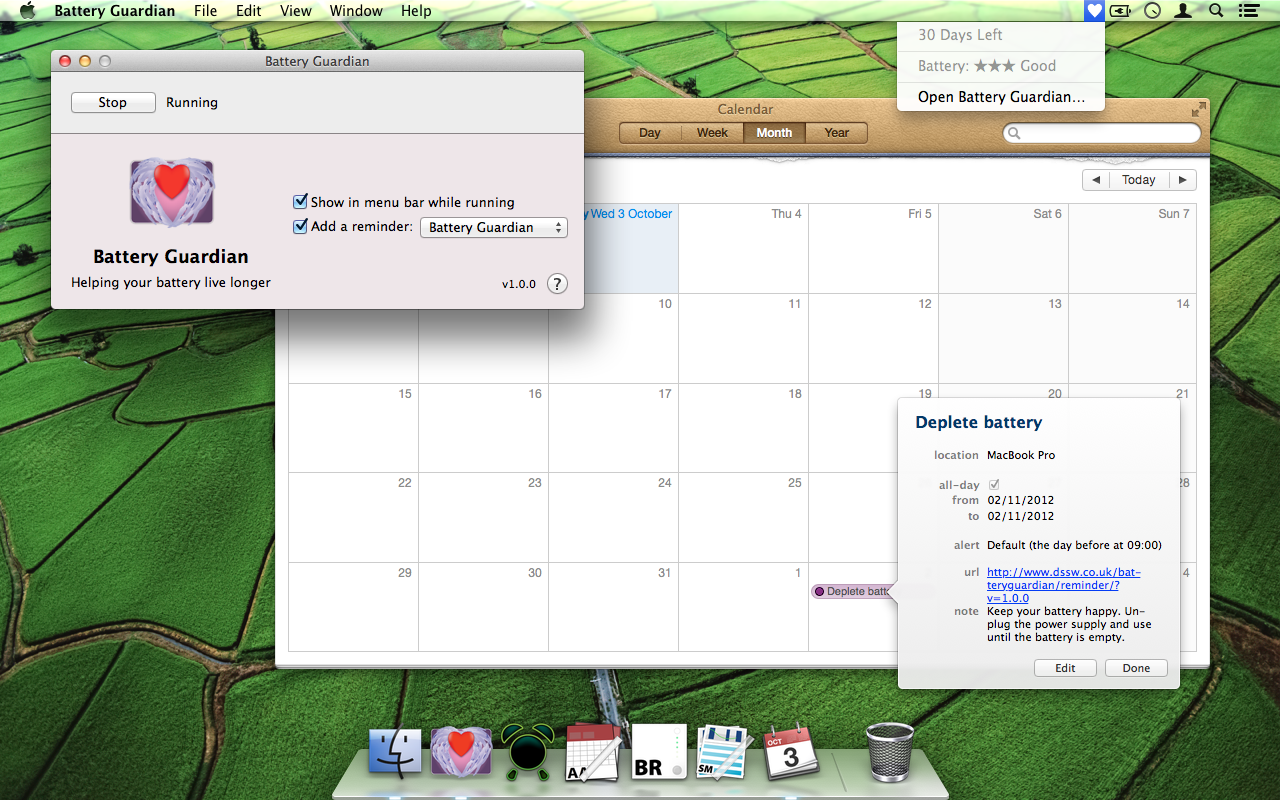This screenshot has width=1280, height=800.
Task: Select the Month view tab
Action: tap(774, 133)
